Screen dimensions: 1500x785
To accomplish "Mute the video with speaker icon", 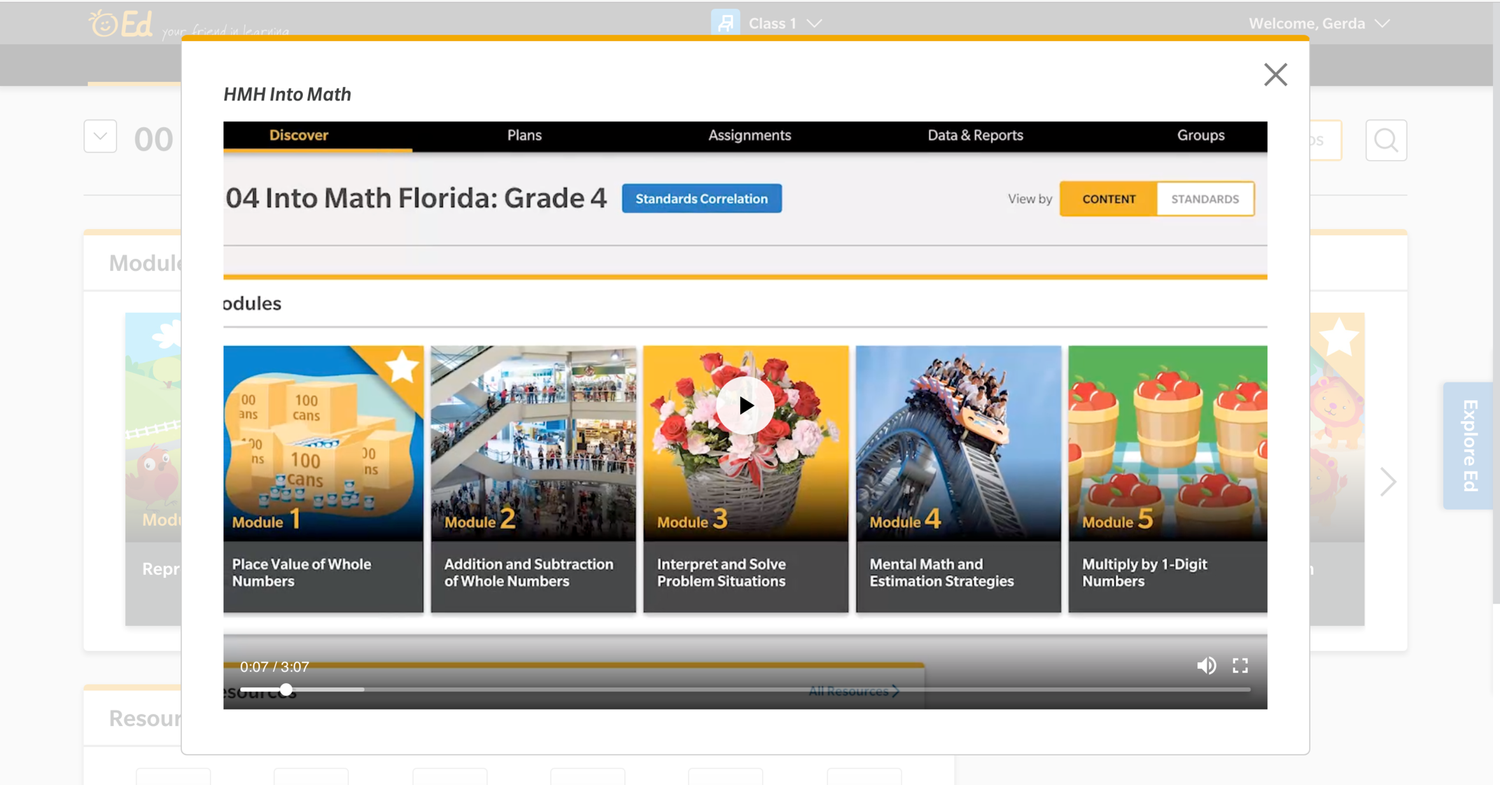I will click(x=1206, y=666).
